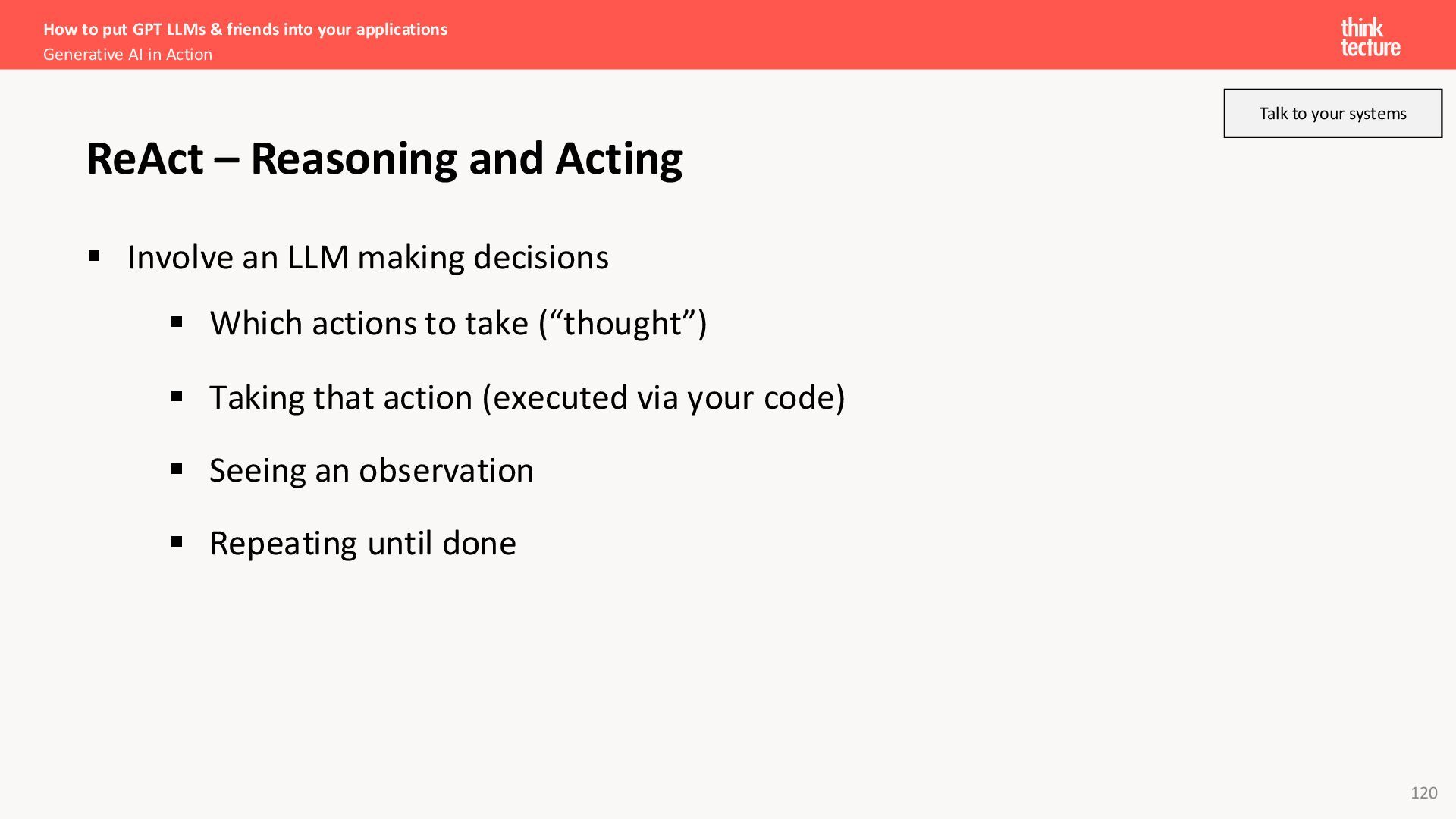Click the word ReAct in the heading
1456x819 pixels.
(146, 158)
